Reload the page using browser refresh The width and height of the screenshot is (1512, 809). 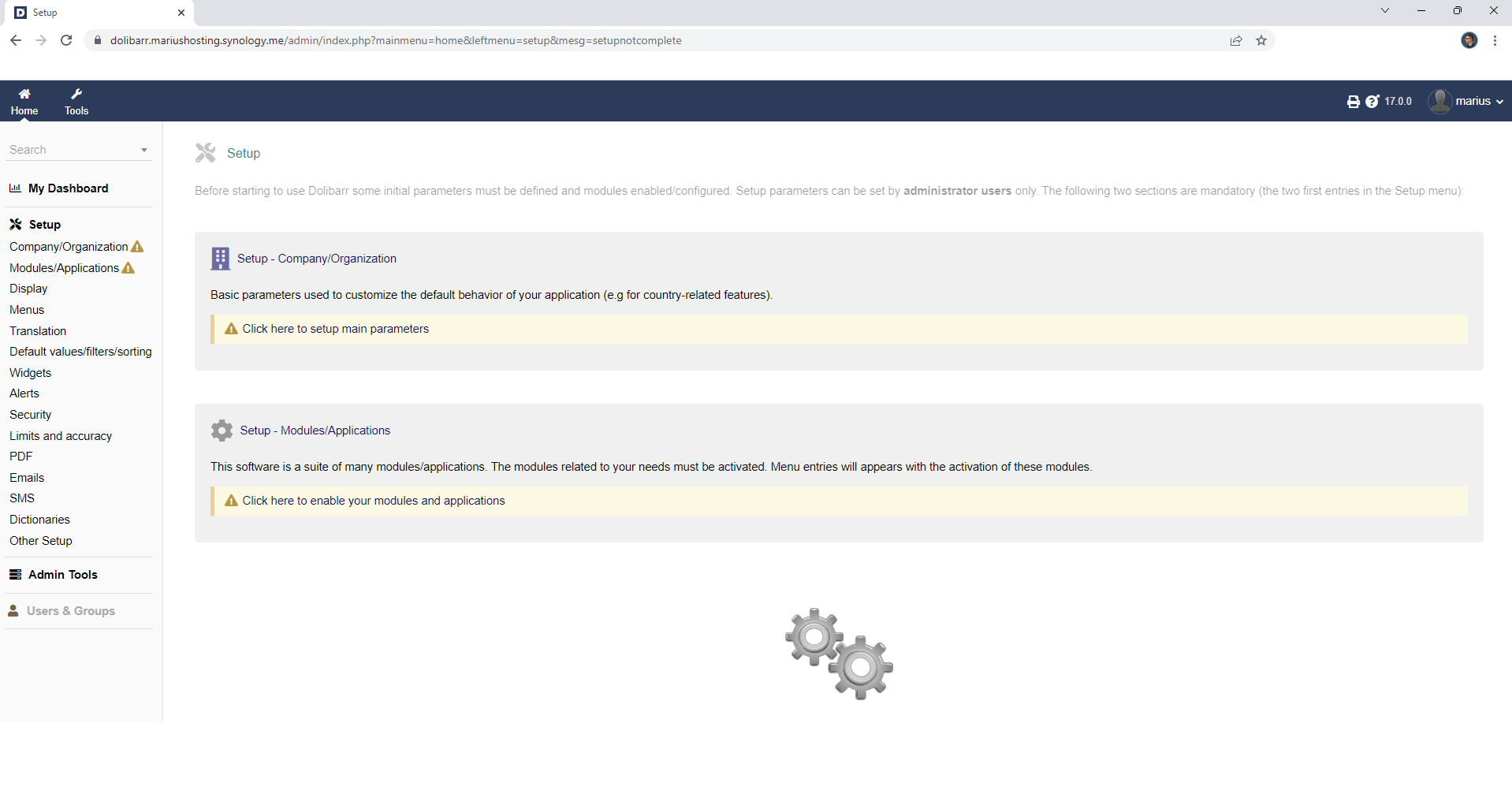tap(66, 41)
